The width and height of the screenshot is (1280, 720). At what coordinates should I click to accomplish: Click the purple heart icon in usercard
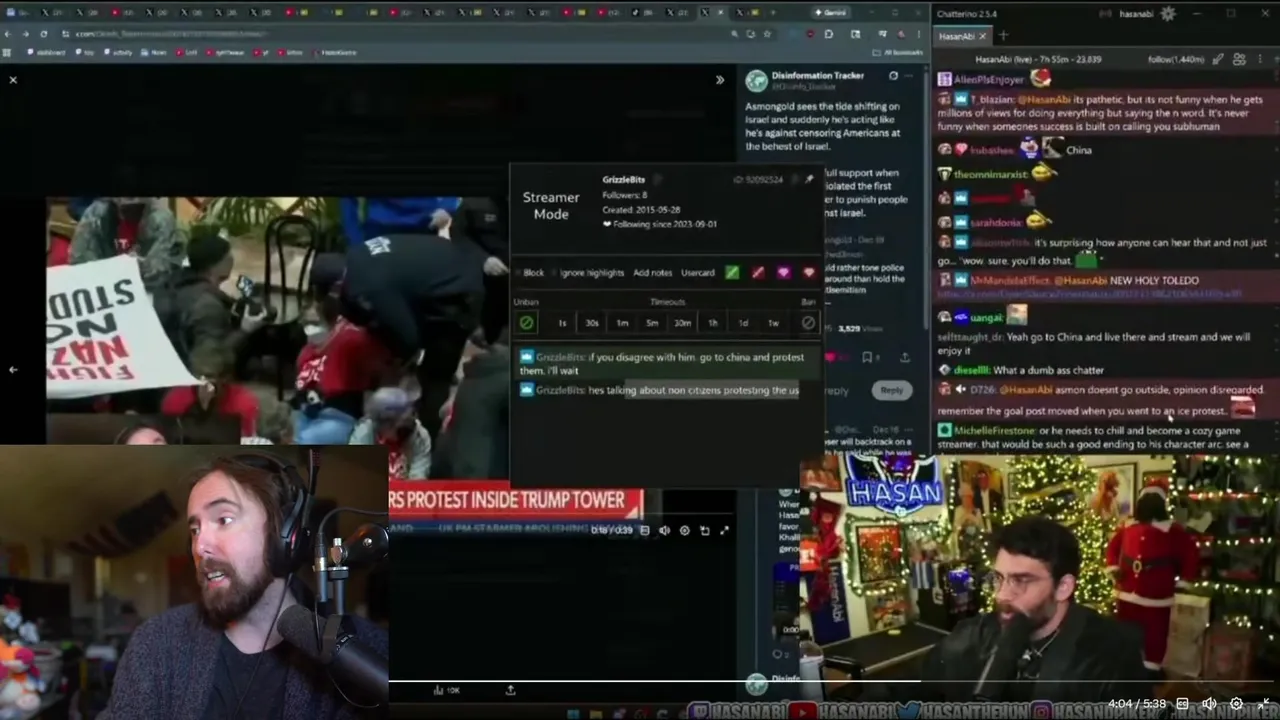click(783, 272)
